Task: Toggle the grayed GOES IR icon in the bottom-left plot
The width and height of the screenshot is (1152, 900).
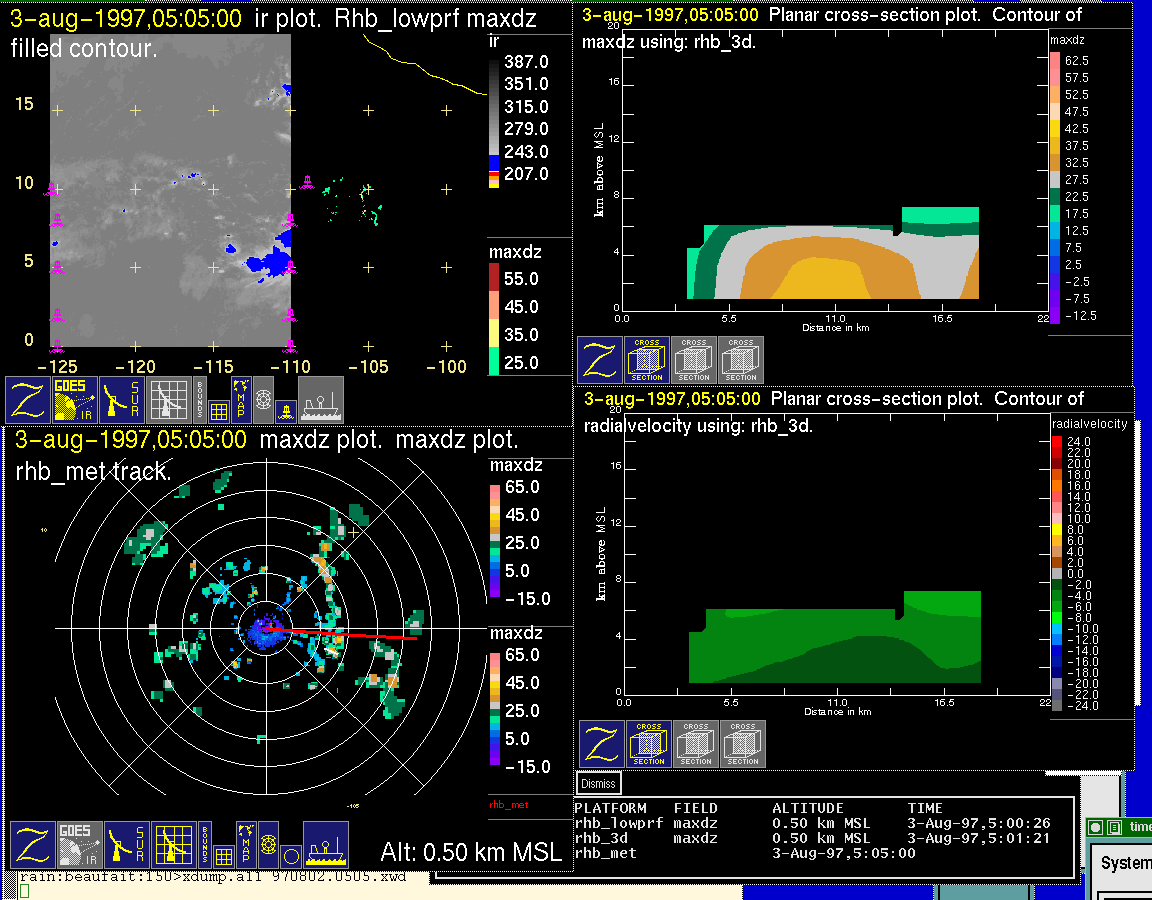Action: (x=79, y=845)
